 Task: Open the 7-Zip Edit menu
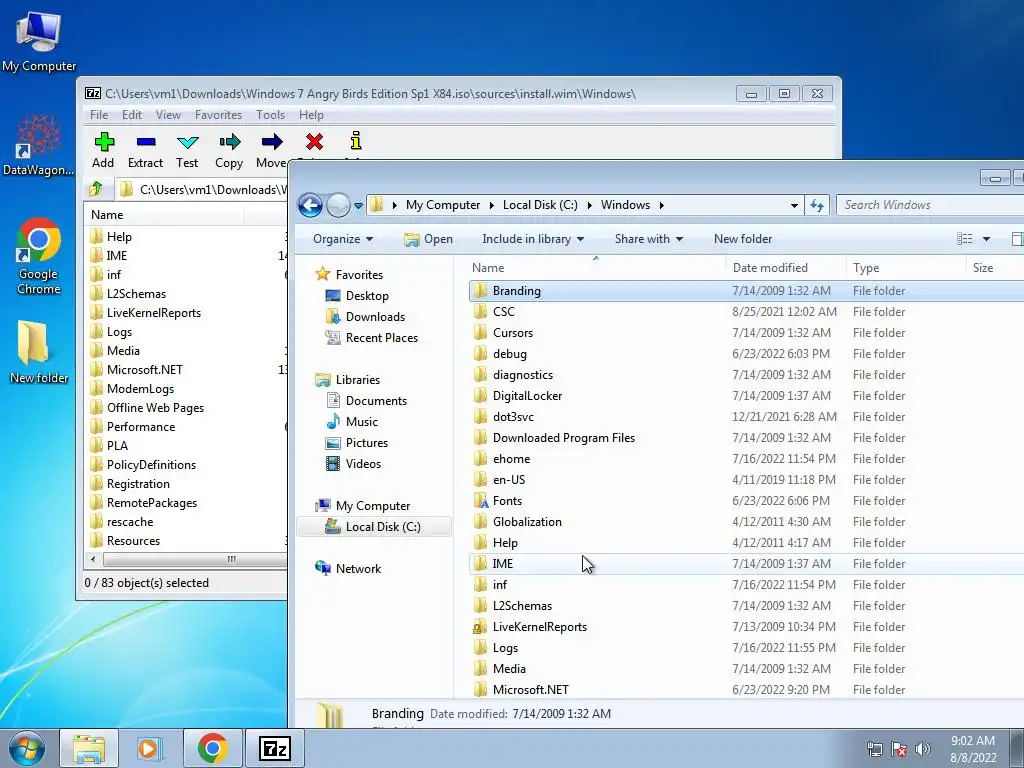(132, 115)
